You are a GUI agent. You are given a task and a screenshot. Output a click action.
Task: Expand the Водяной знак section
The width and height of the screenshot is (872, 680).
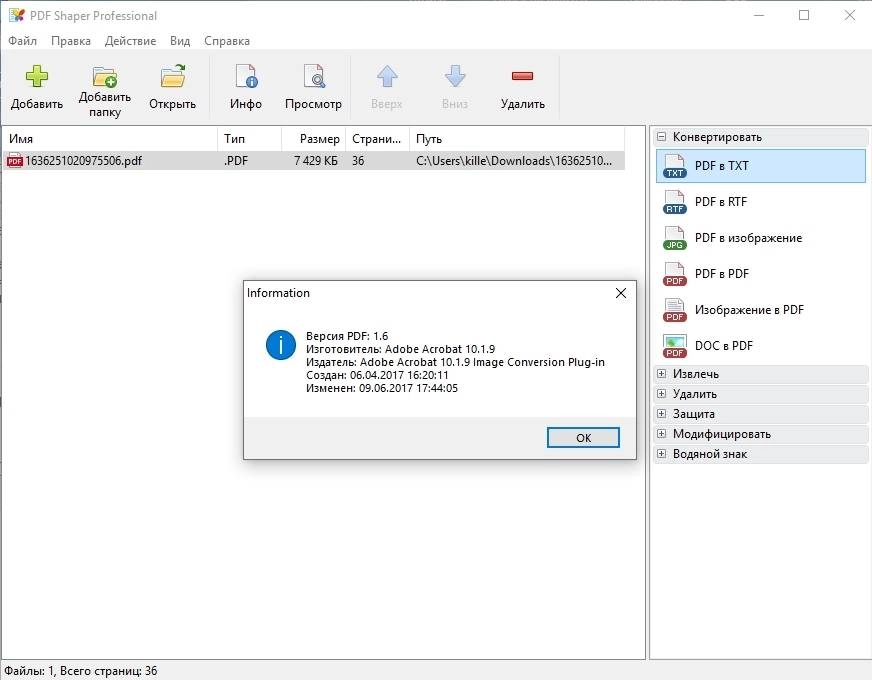(661, 454)
